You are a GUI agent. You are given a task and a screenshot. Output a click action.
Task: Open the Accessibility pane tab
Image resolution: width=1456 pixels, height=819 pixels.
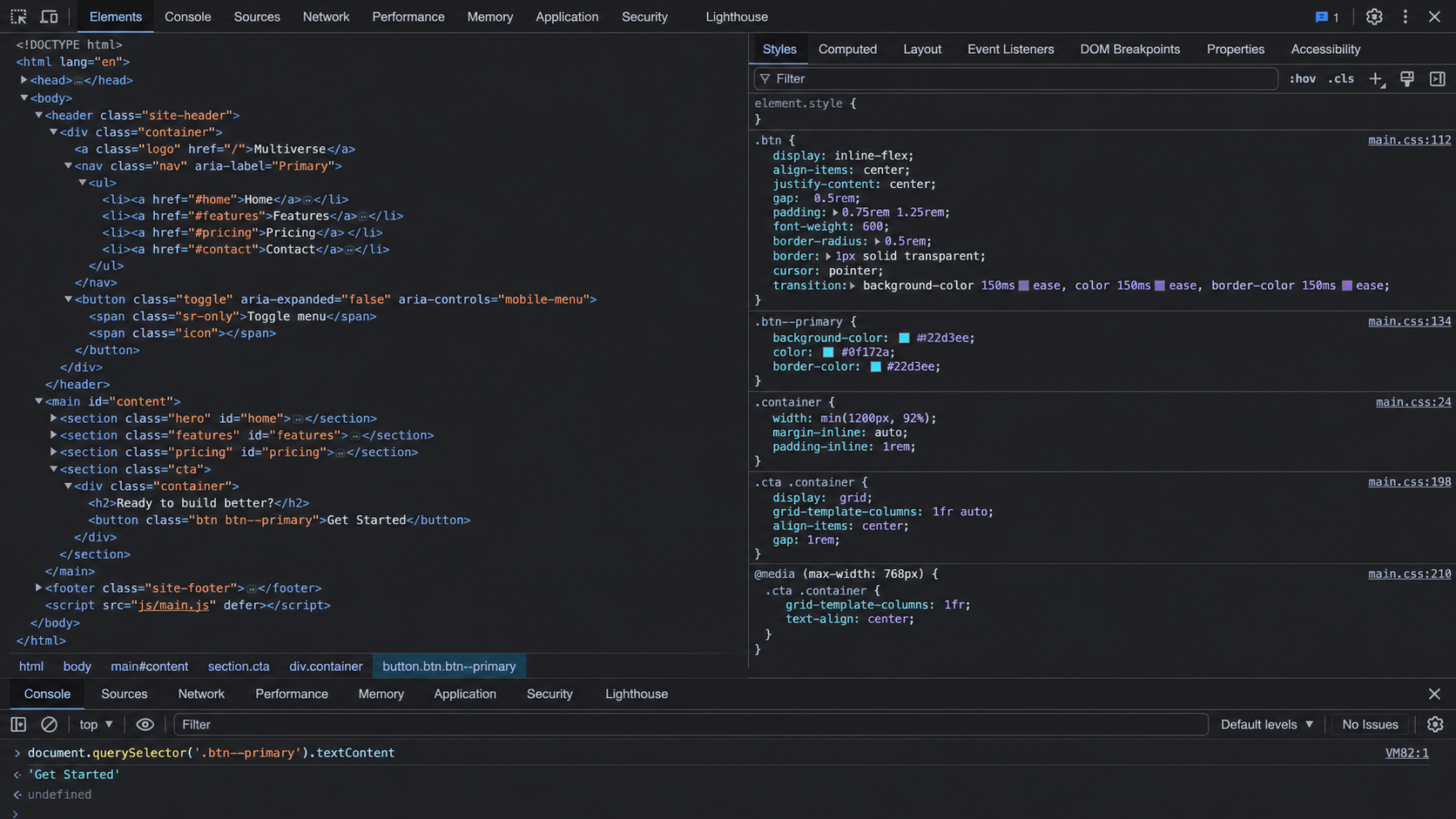[1325, 49]
